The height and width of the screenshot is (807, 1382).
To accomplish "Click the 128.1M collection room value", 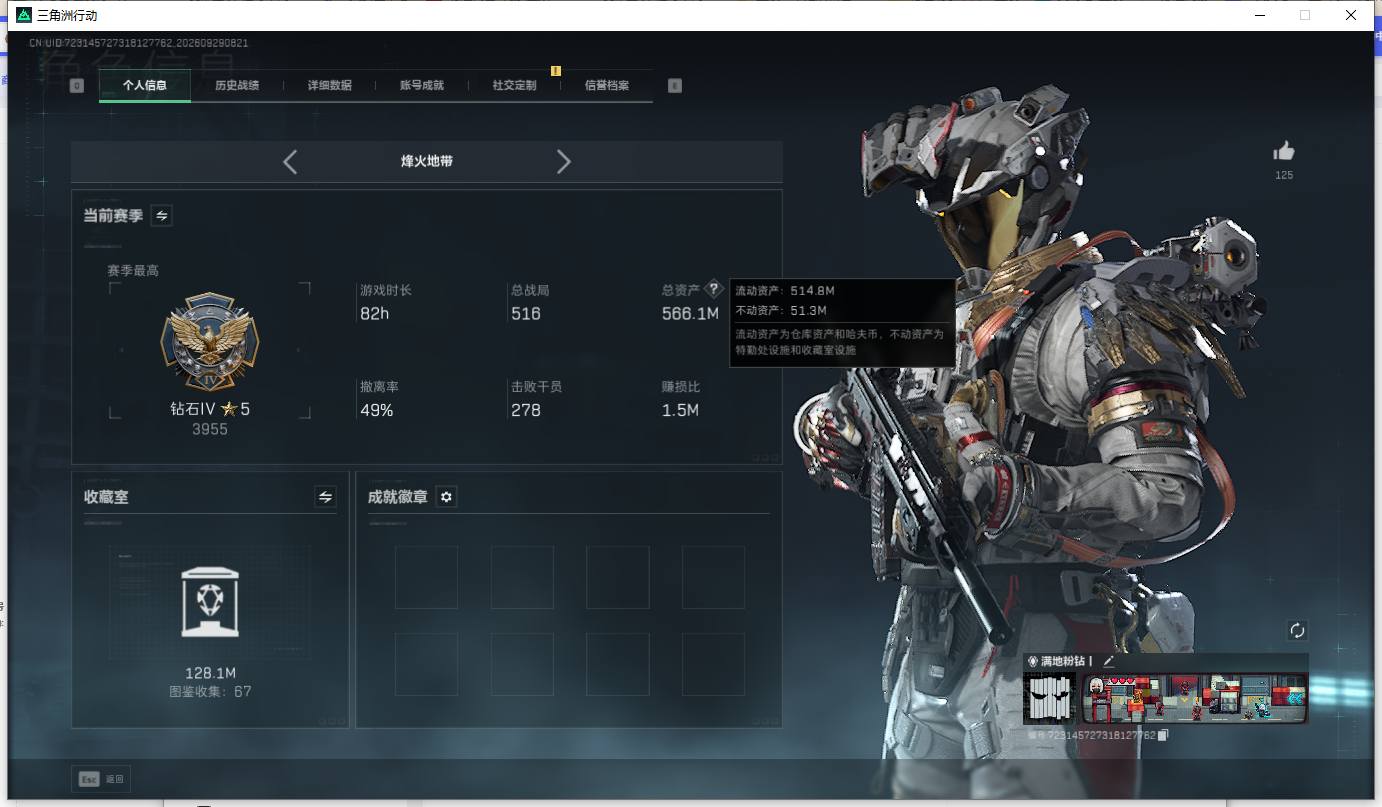I will [210, 673].
